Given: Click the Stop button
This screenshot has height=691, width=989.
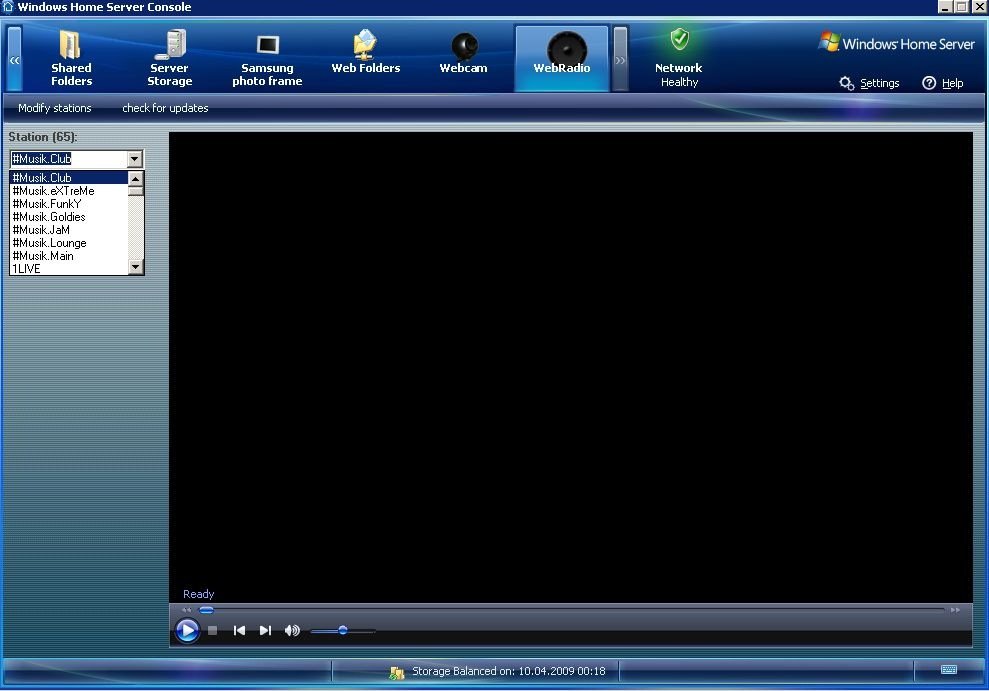Looking at the screenshot, I should (213, 630).
